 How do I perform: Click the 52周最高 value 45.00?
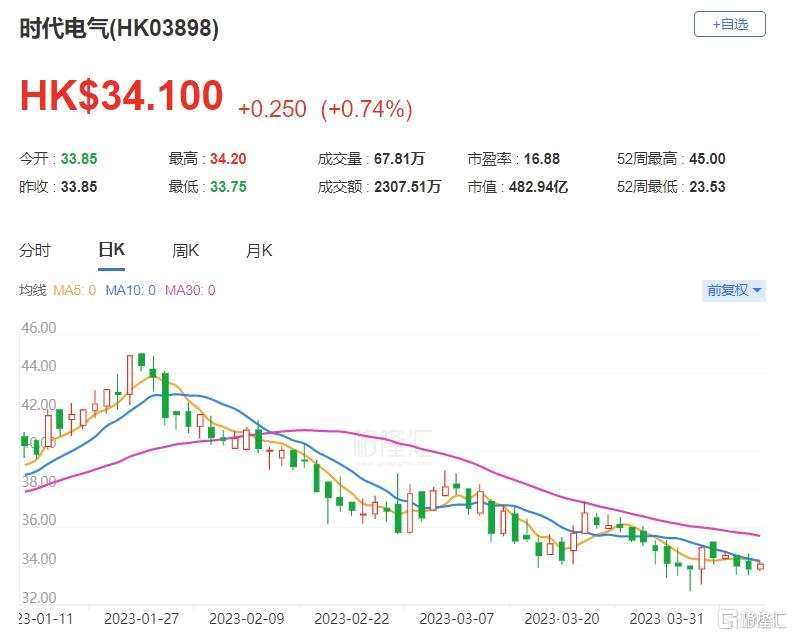(708, 159)
